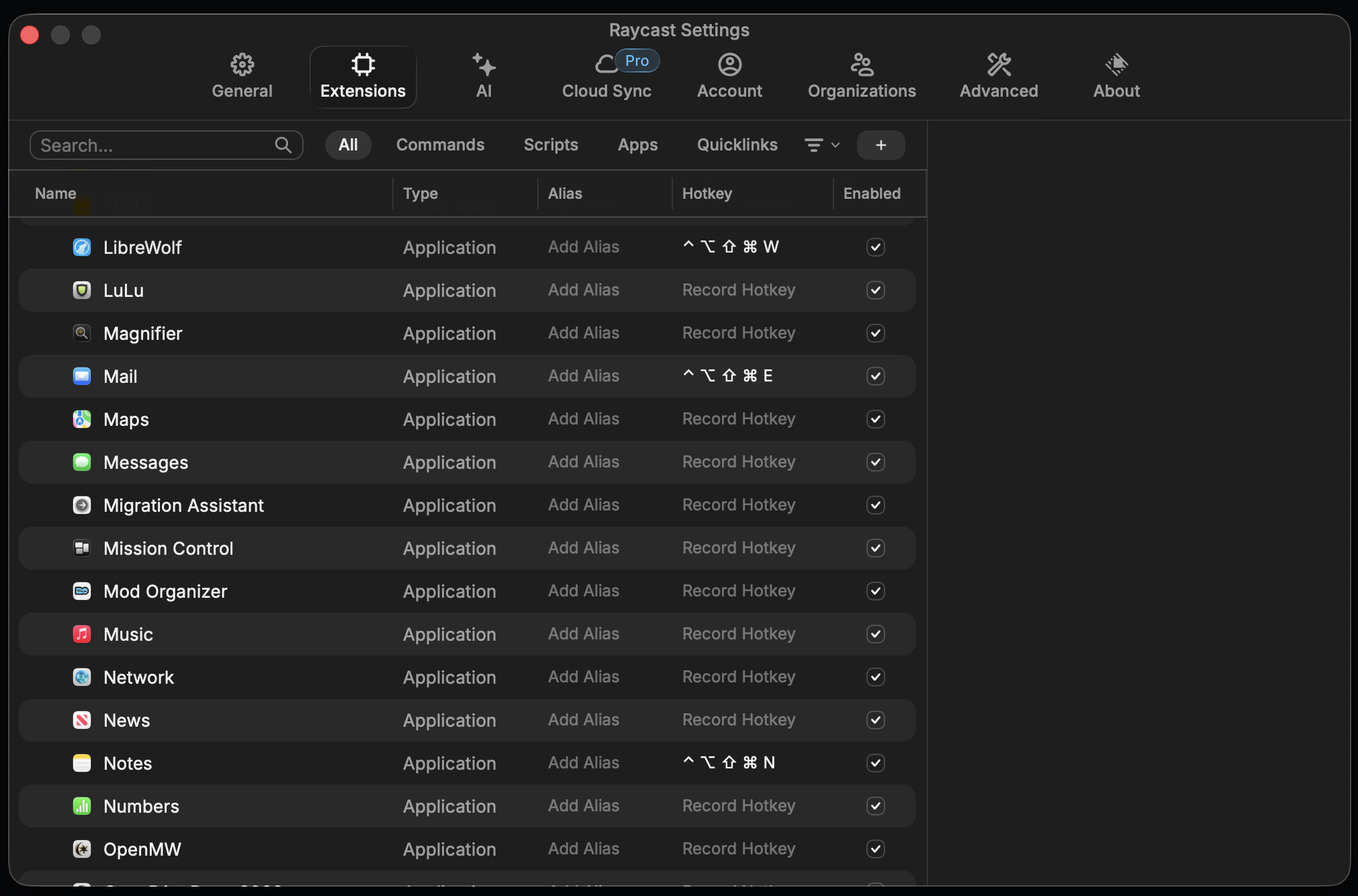Edit the LibreWolf hotkey

click(x=731, y=247)
